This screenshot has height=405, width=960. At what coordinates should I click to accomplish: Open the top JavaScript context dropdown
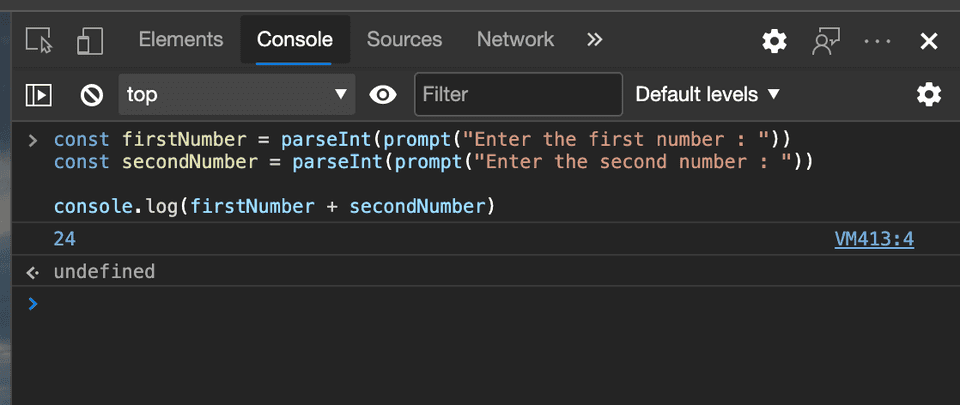click(236, 95)
